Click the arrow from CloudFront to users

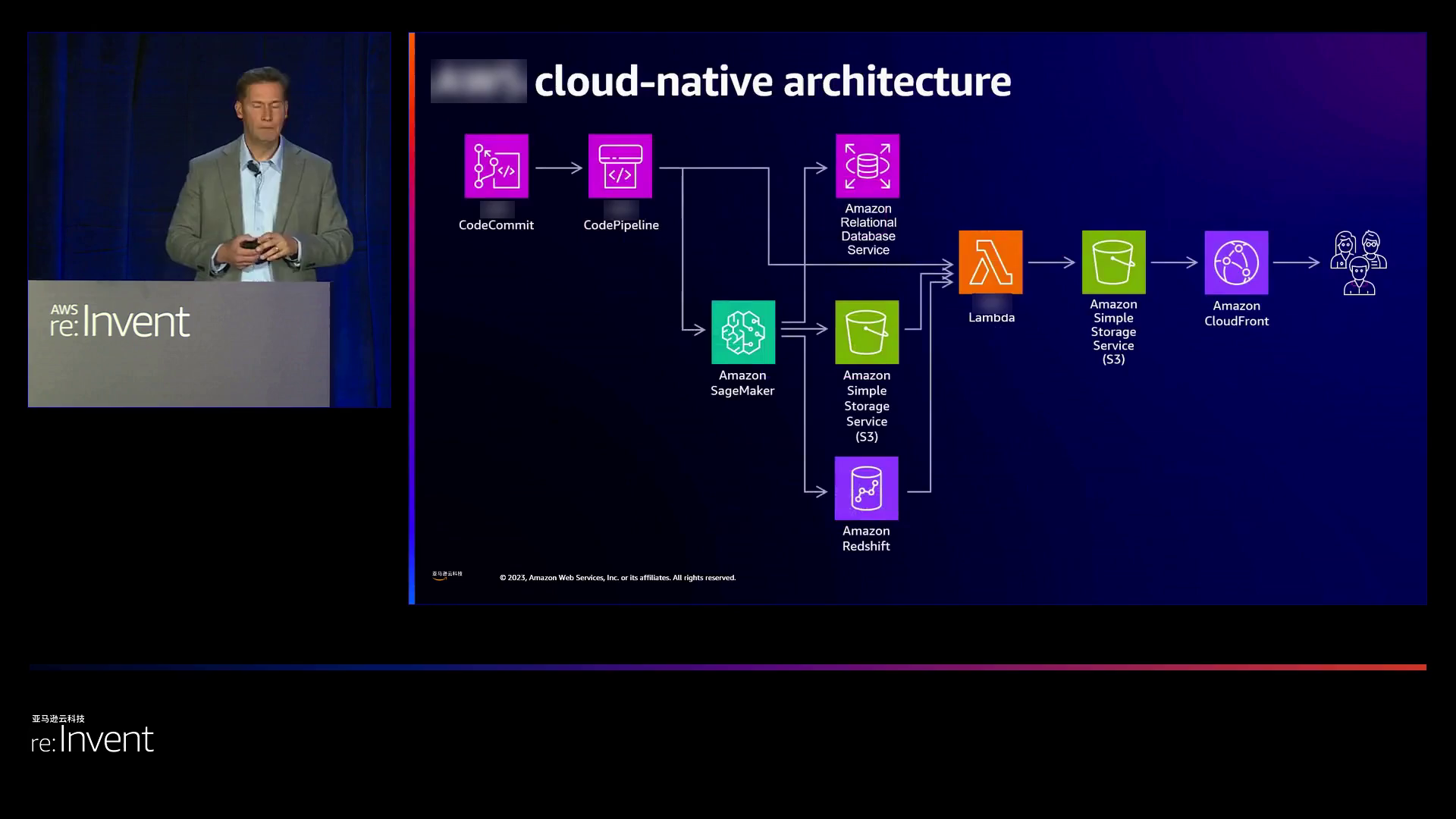1296,262
